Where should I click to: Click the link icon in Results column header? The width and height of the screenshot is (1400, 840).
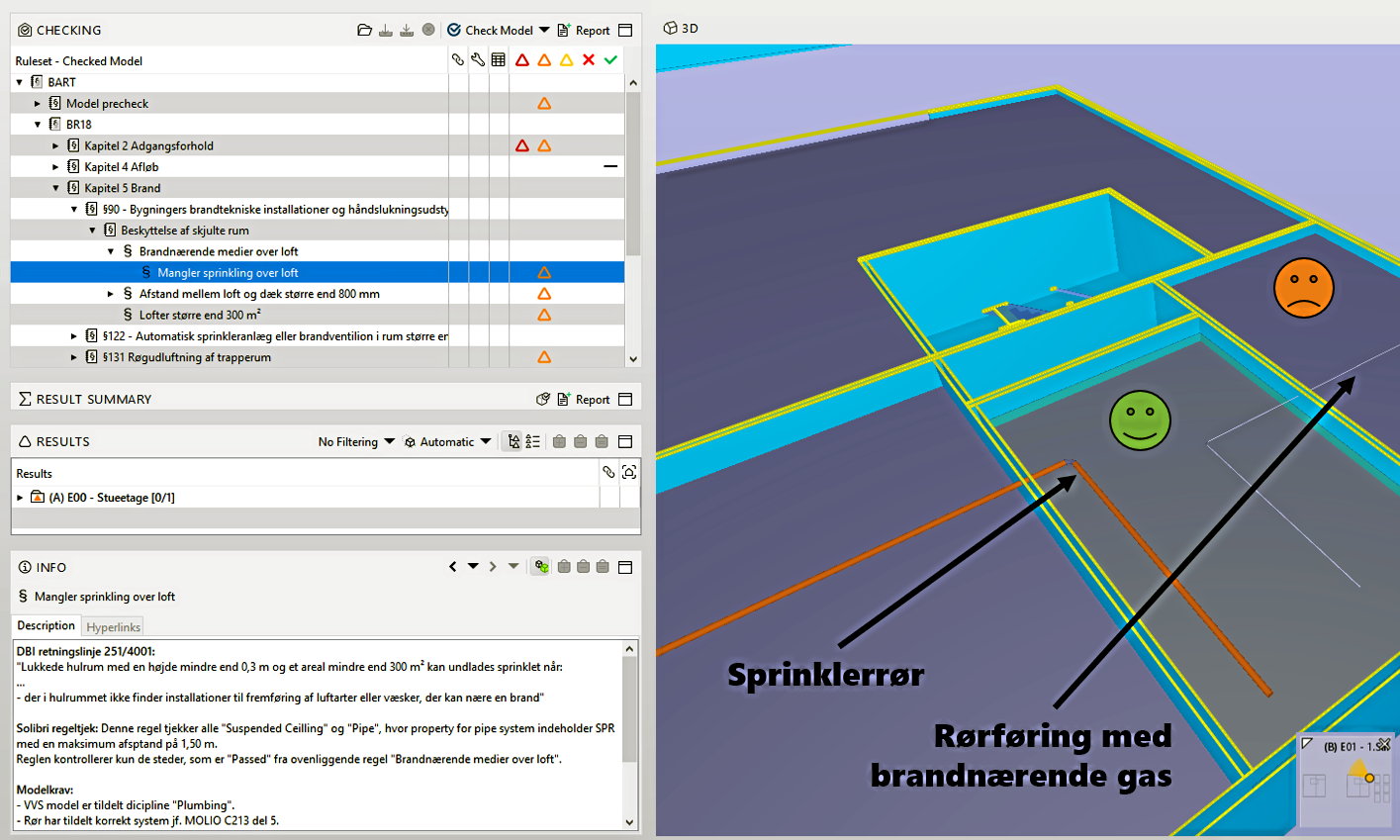pyautogui.click(x=608, y=473)
